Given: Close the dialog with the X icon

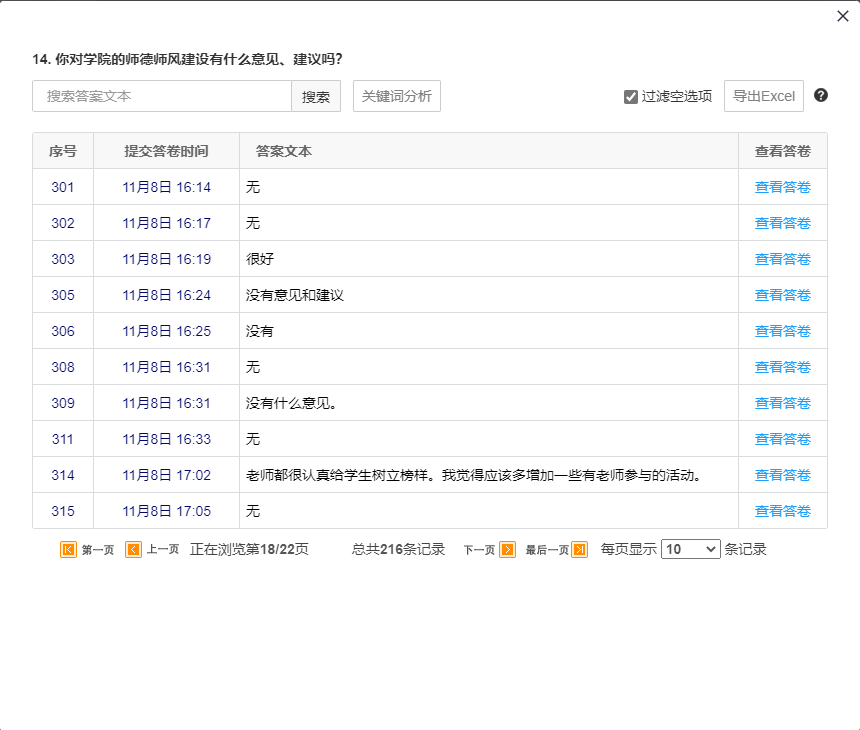Looking at the screenshot, I should [842, 16].
